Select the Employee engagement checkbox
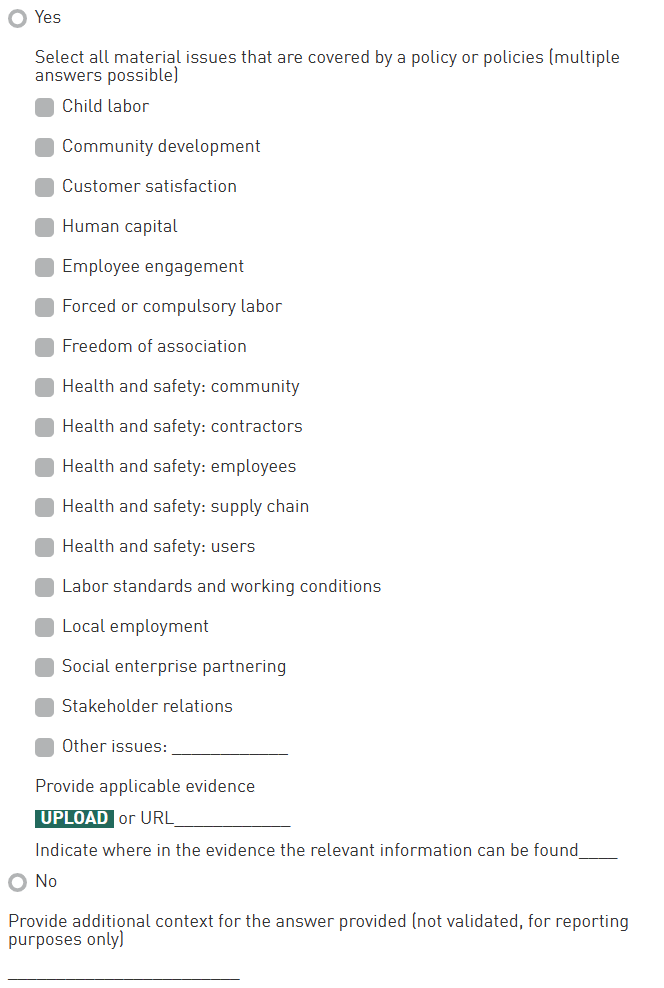The height and width of the screenshot is (988, 664). (44, 267)
